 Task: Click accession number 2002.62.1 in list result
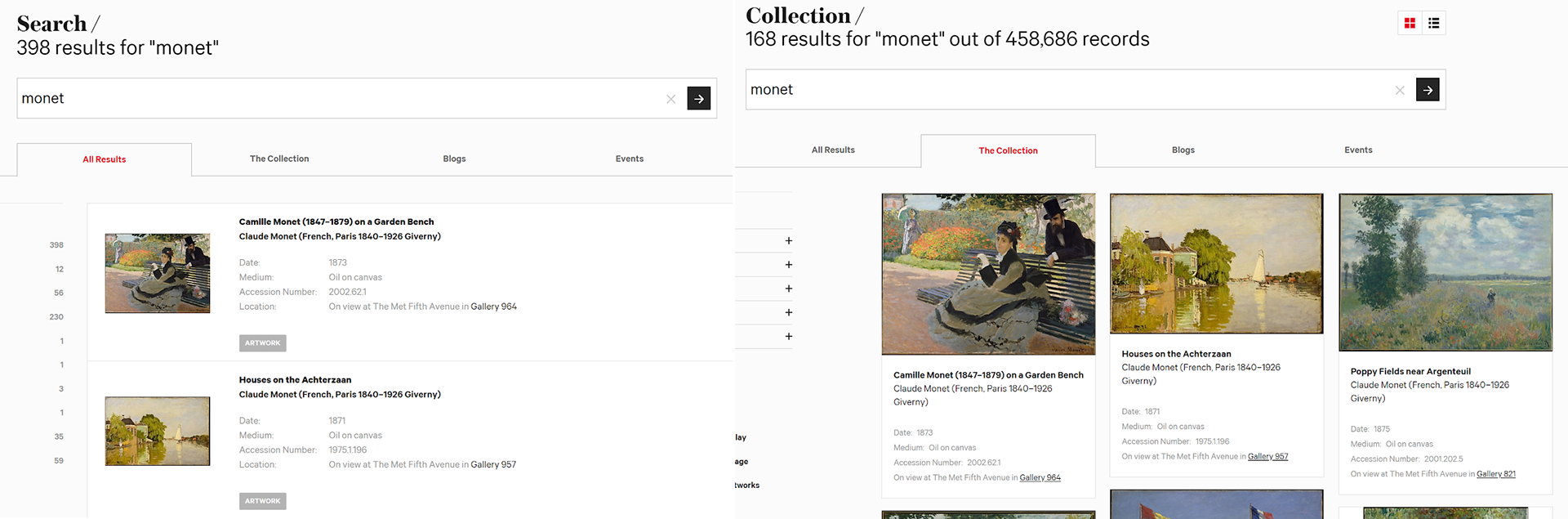click(348, 292)
